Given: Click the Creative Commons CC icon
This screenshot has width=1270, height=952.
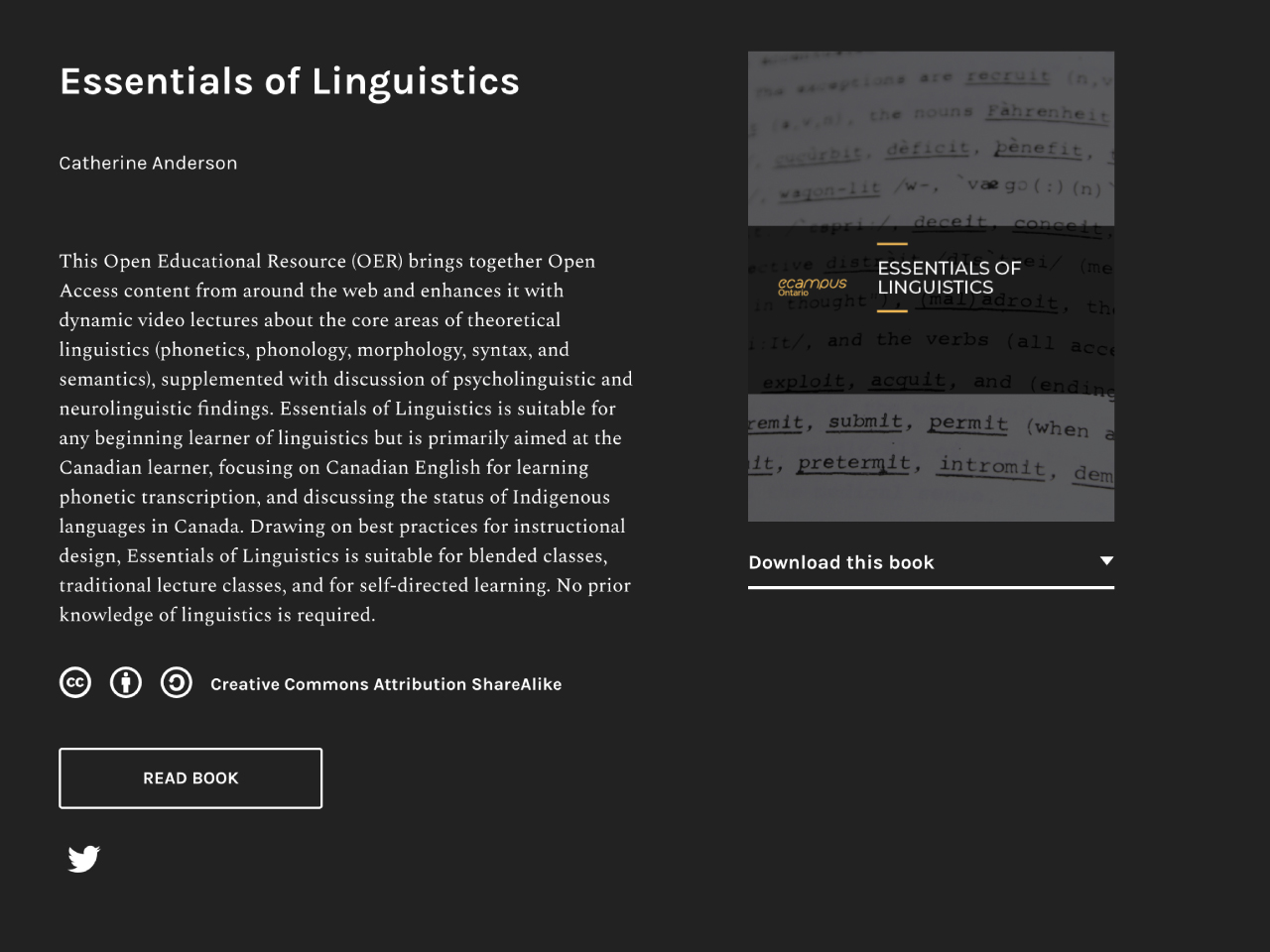Looking at the screenshot, I should (75, 683).
